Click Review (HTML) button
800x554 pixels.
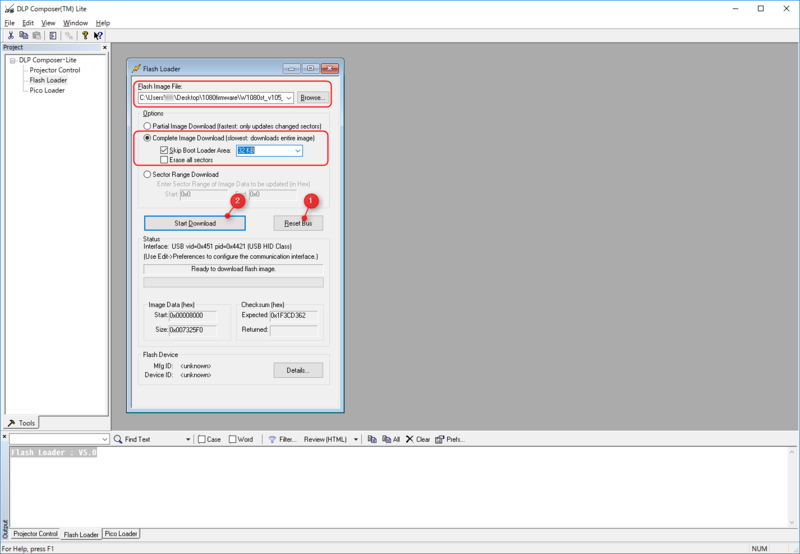point(325,439)
